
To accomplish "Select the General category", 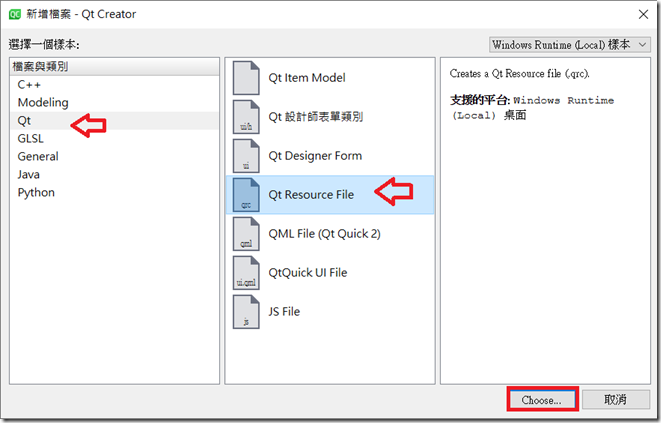I will coord(114,156).
